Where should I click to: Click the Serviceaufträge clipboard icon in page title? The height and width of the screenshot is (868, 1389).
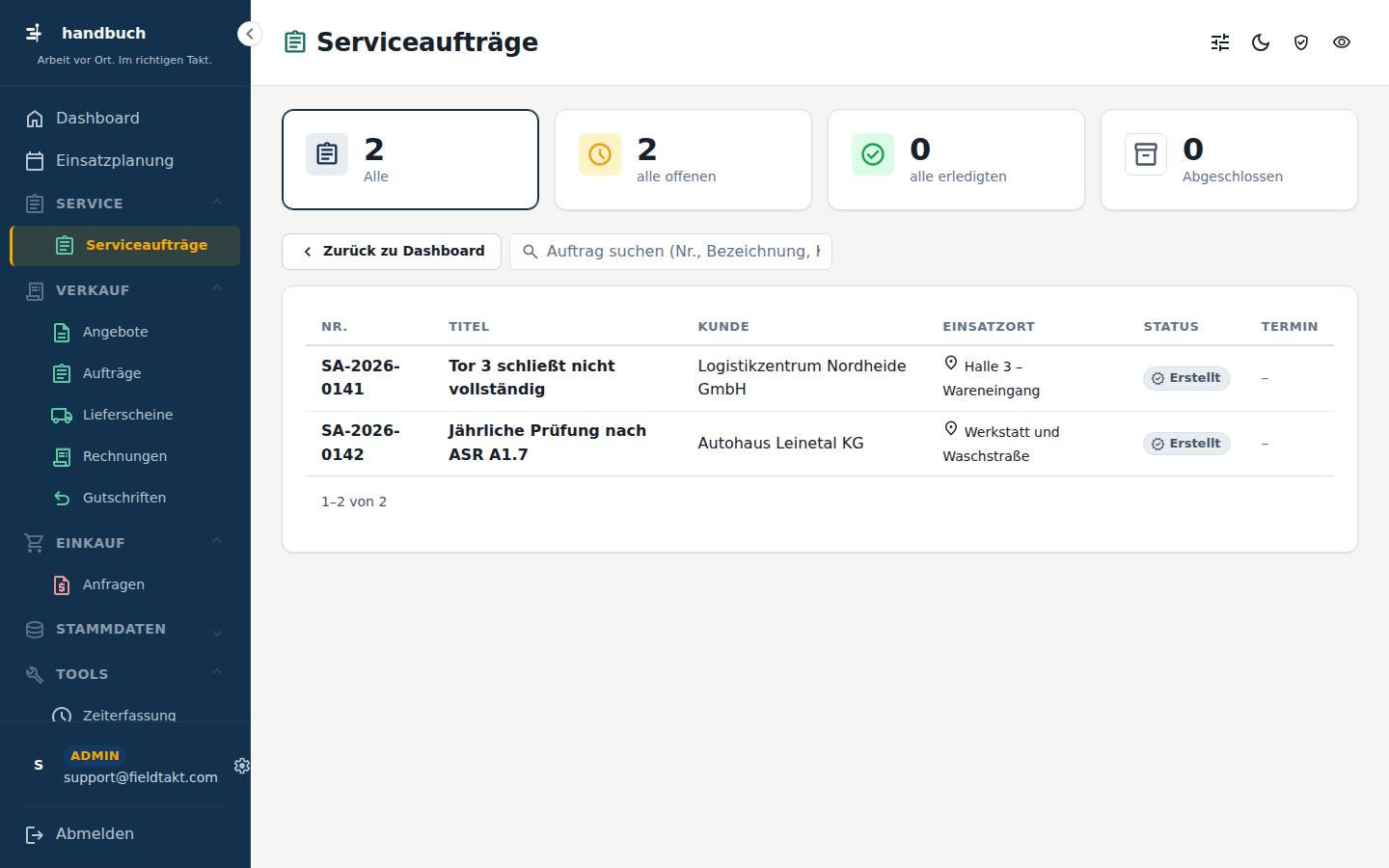click(x=295, y=42)
